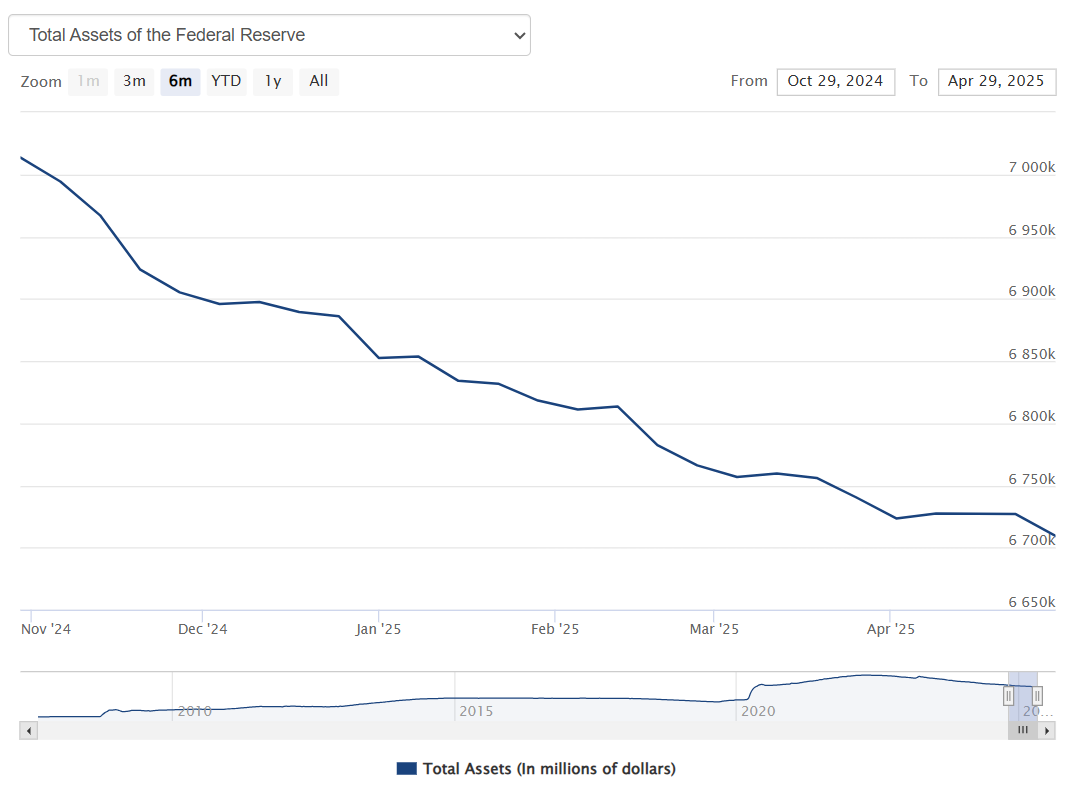Click the To date field Apr 29, 2025
This screenshot has width=1077, height=786.
click(997, 82)
